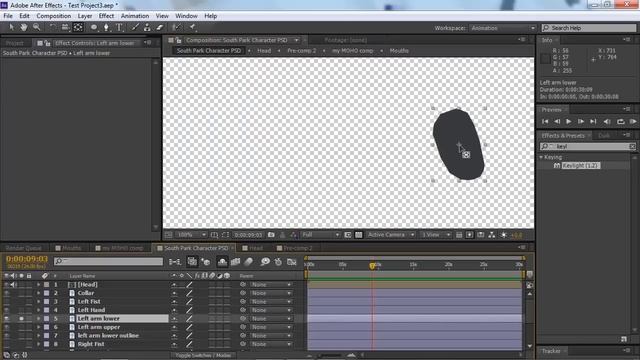Switch to the Render Queue tab
The width and height of the screenshot is (640, 360).
pos(23,248)
